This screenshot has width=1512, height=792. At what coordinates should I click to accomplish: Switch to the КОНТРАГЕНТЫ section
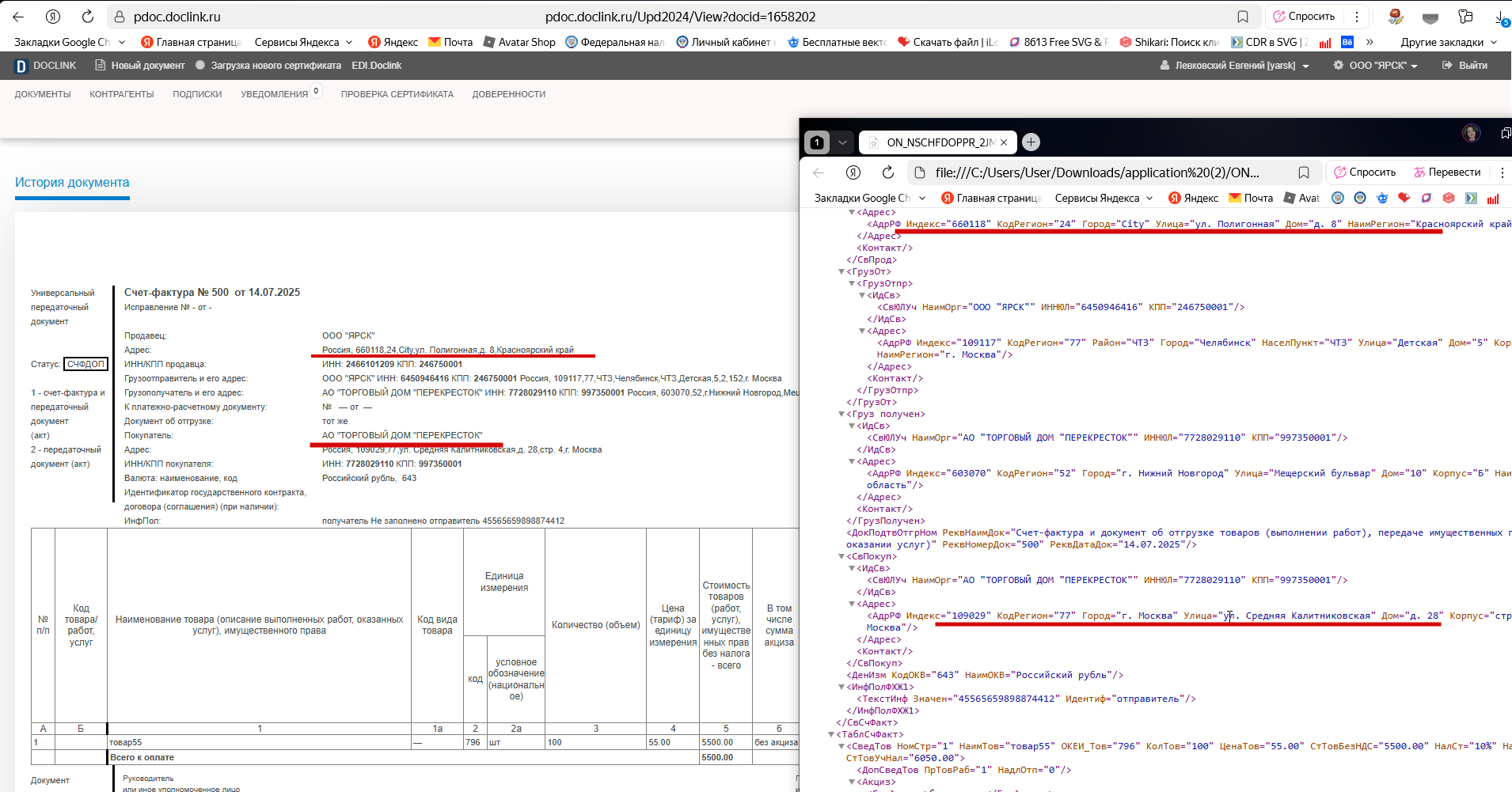[122, 94]
